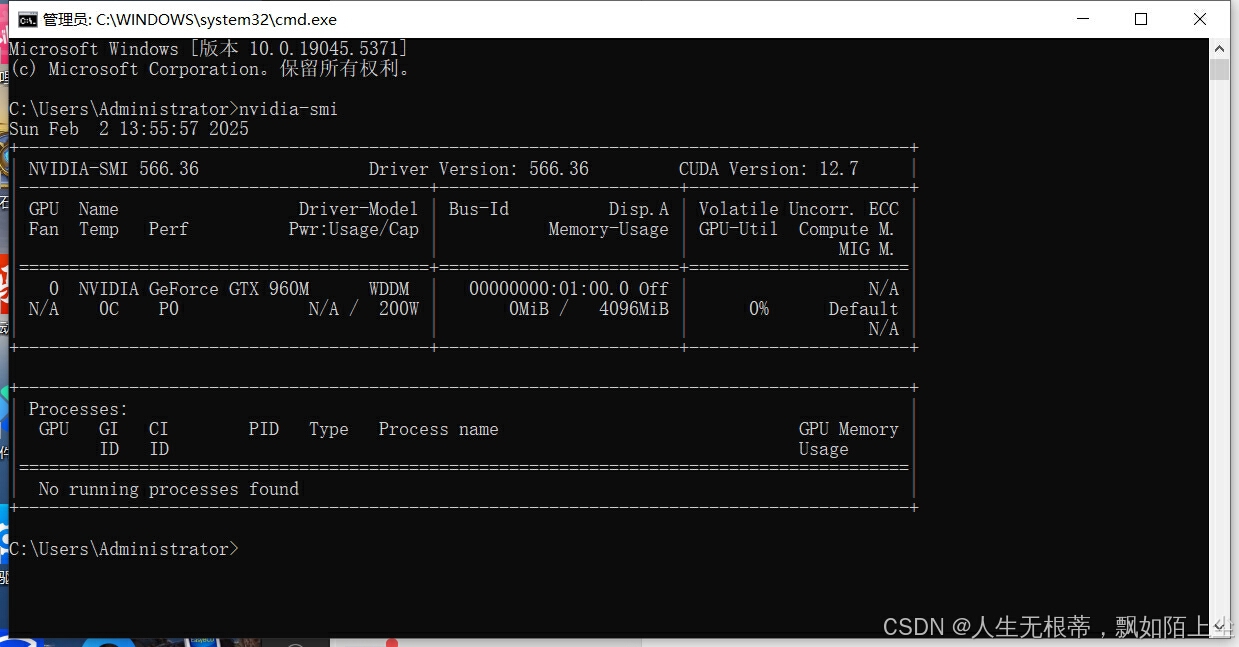1239x647 pixels.
Task: Click the 'Perf' column header
Action: pyautogui.click(x=168, y=229)
